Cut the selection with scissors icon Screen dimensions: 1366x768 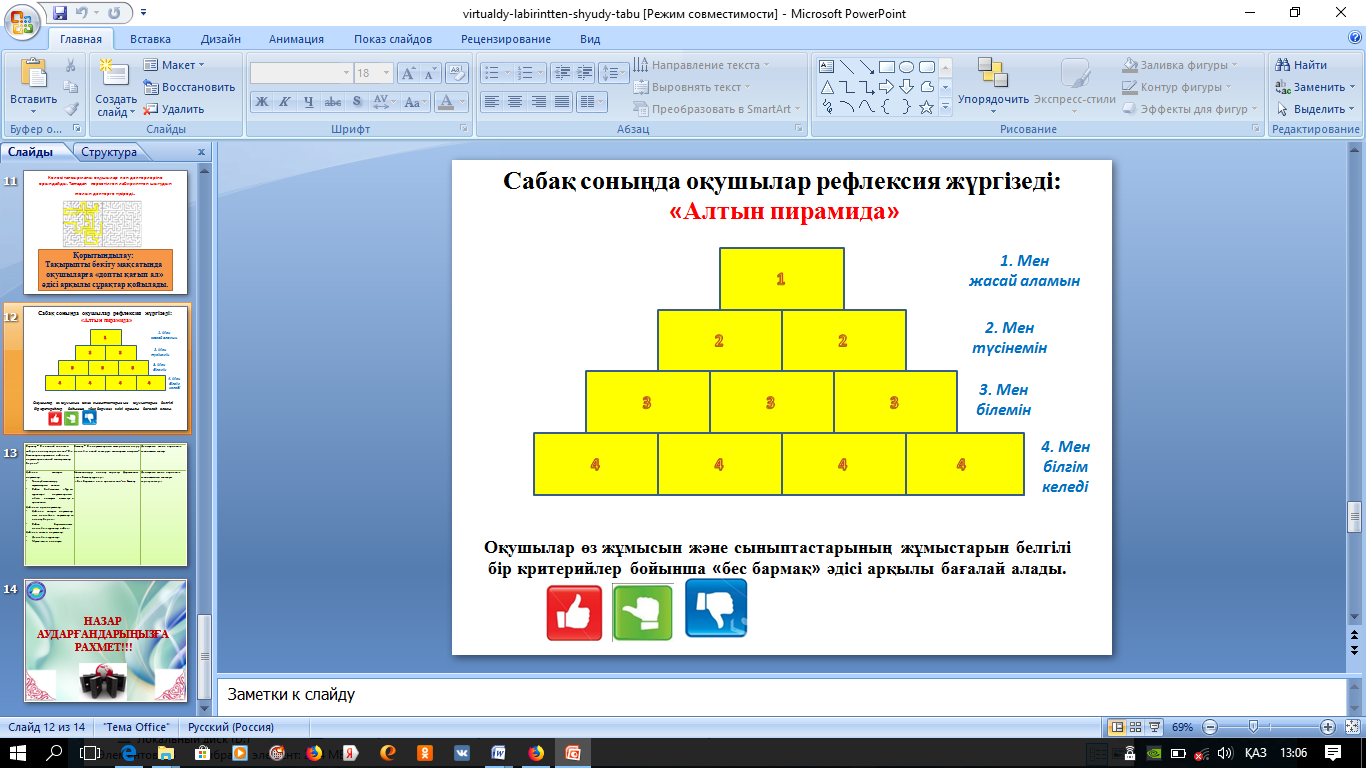71,66
